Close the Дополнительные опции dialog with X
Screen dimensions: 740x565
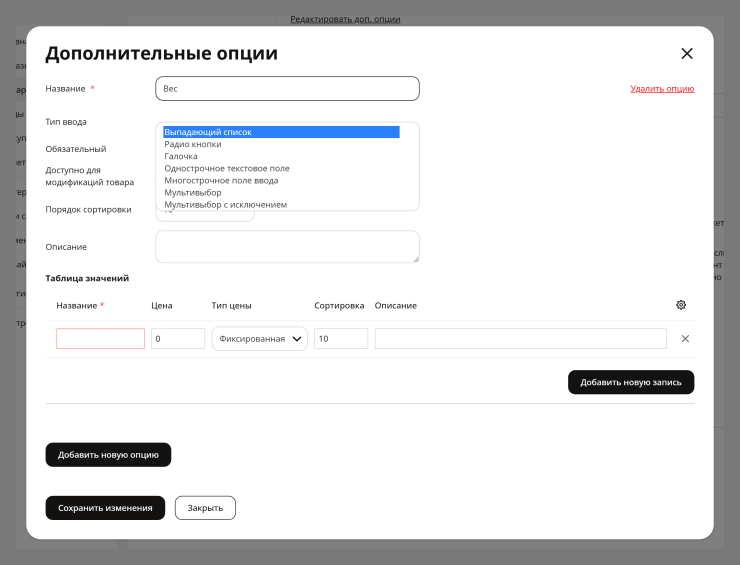tap(687, 53)
